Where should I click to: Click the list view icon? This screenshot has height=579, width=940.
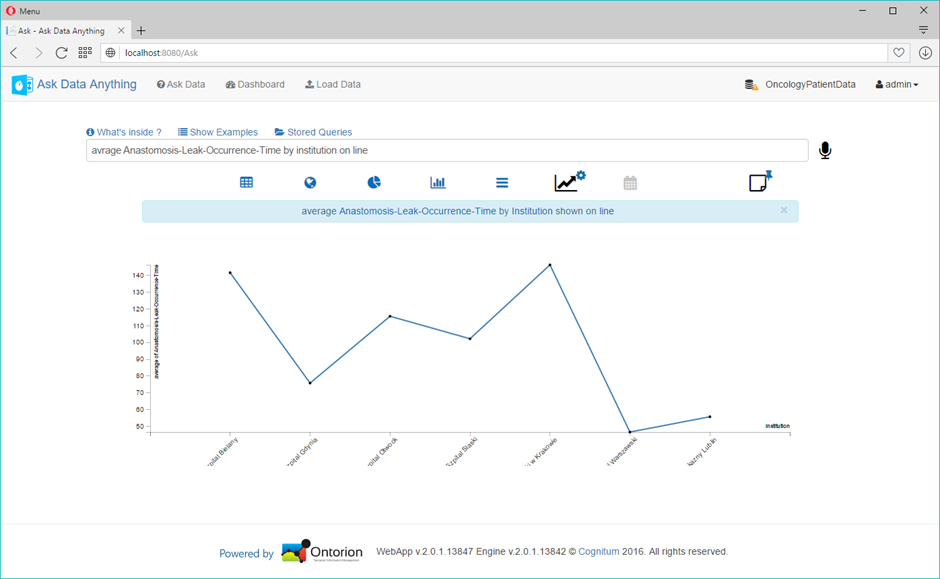tap(502, 183)
